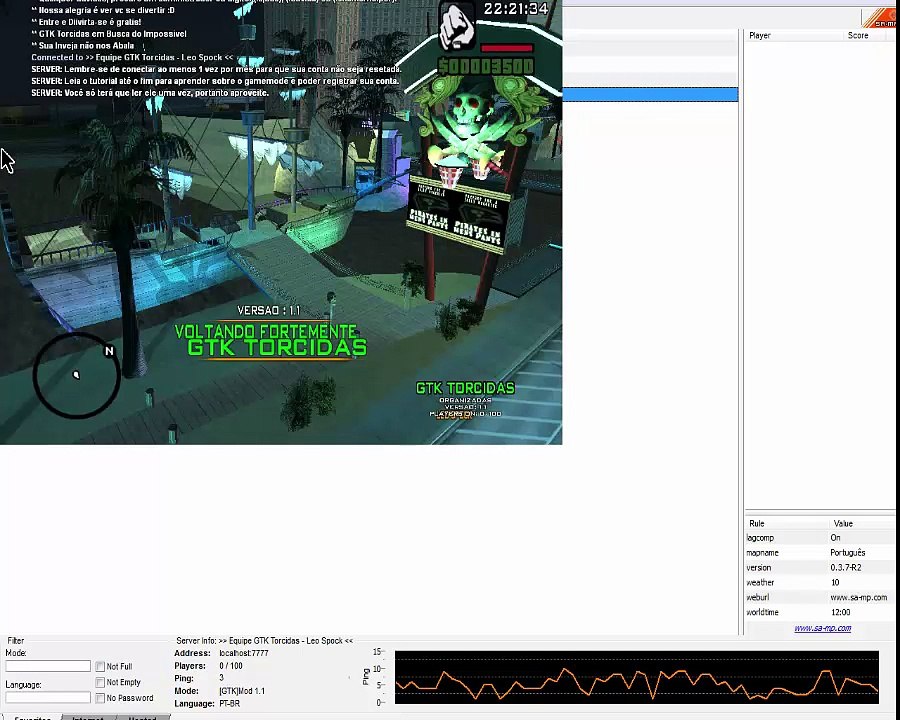Click the 12:00 worldtime value
Screen dimensions: 900x720
point(840,613)
